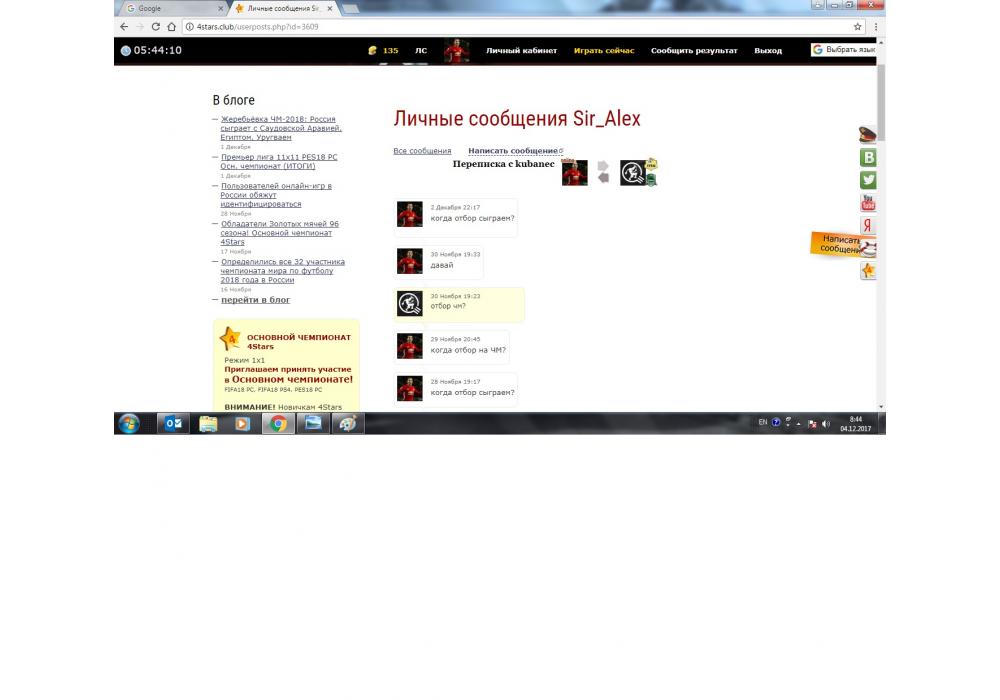Open blog post Пользователей онлайн-игр в России

[x=276, y=195]
